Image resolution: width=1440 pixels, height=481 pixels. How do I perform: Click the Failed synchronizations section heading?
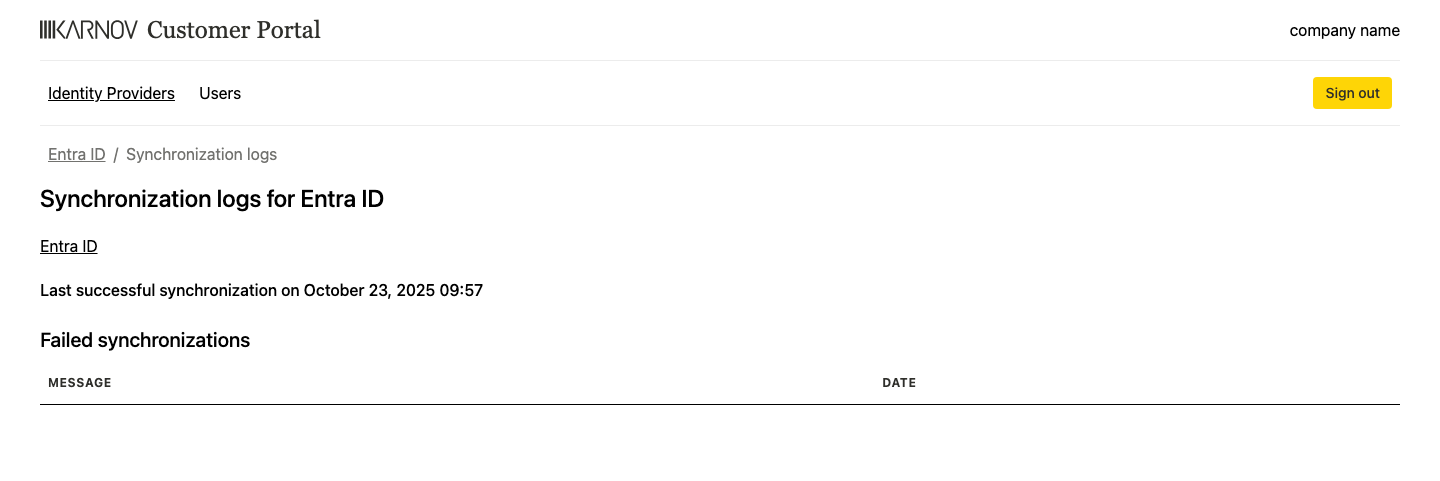click(145, 340)
